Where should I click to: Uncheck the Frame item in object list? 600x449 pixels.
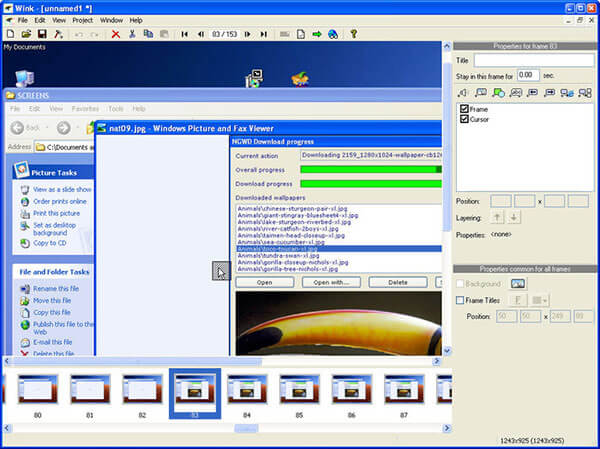(x=464, y=109)
